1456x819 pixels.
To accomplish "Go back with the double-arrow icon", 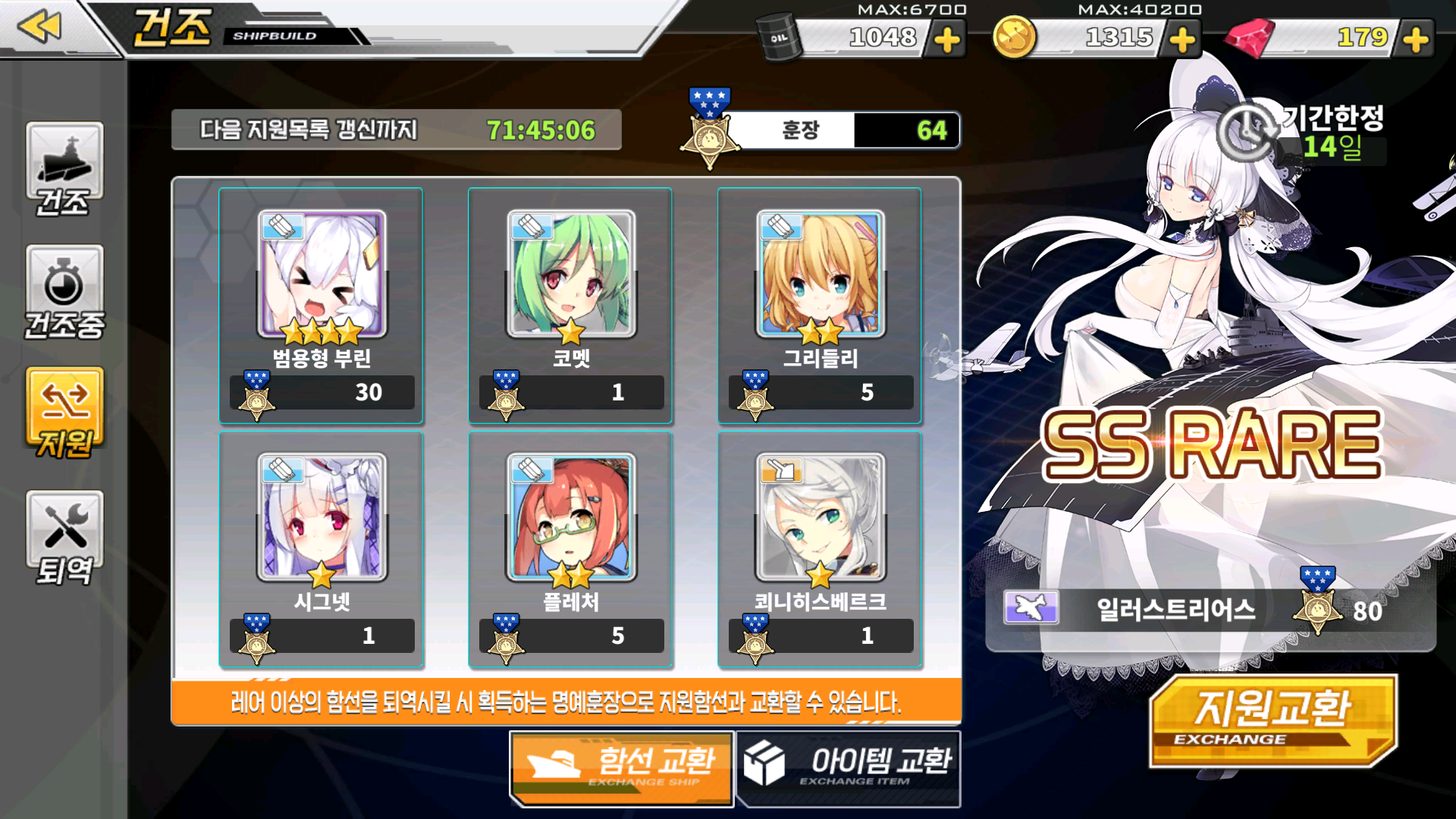I will pyautogui.click(x=39, y=27).
